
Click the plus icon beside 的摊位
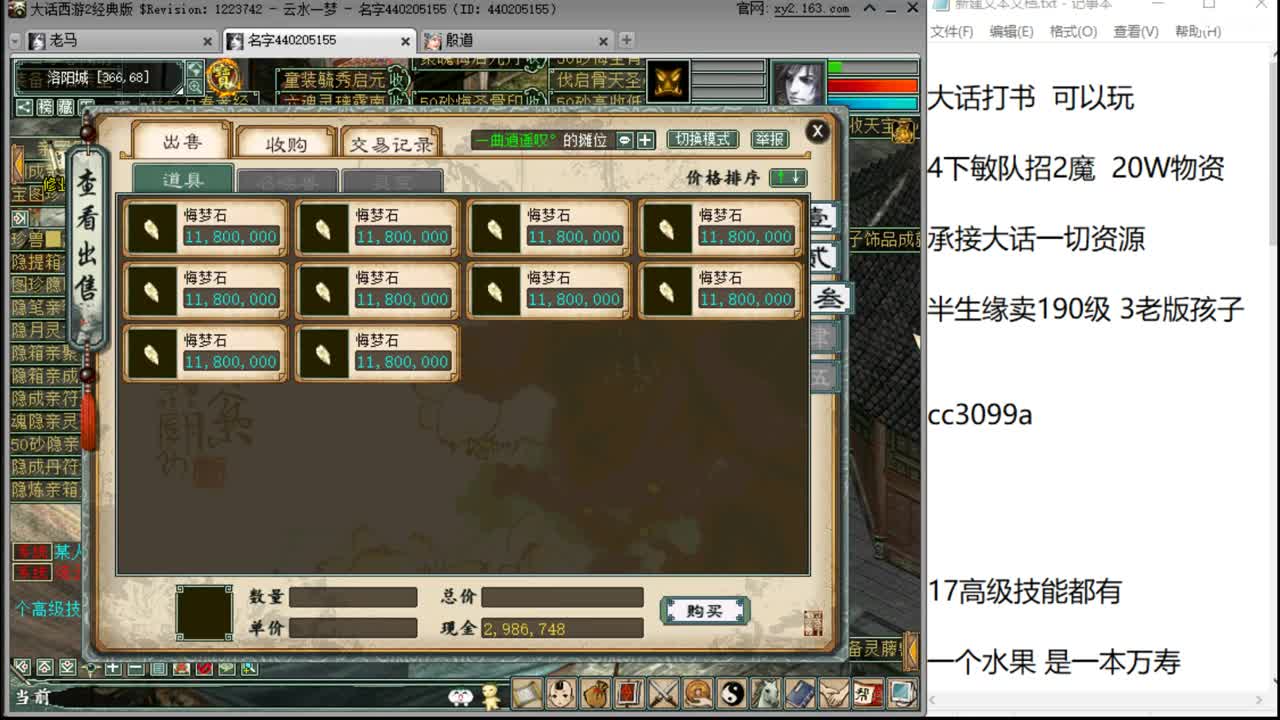point(645,140)
